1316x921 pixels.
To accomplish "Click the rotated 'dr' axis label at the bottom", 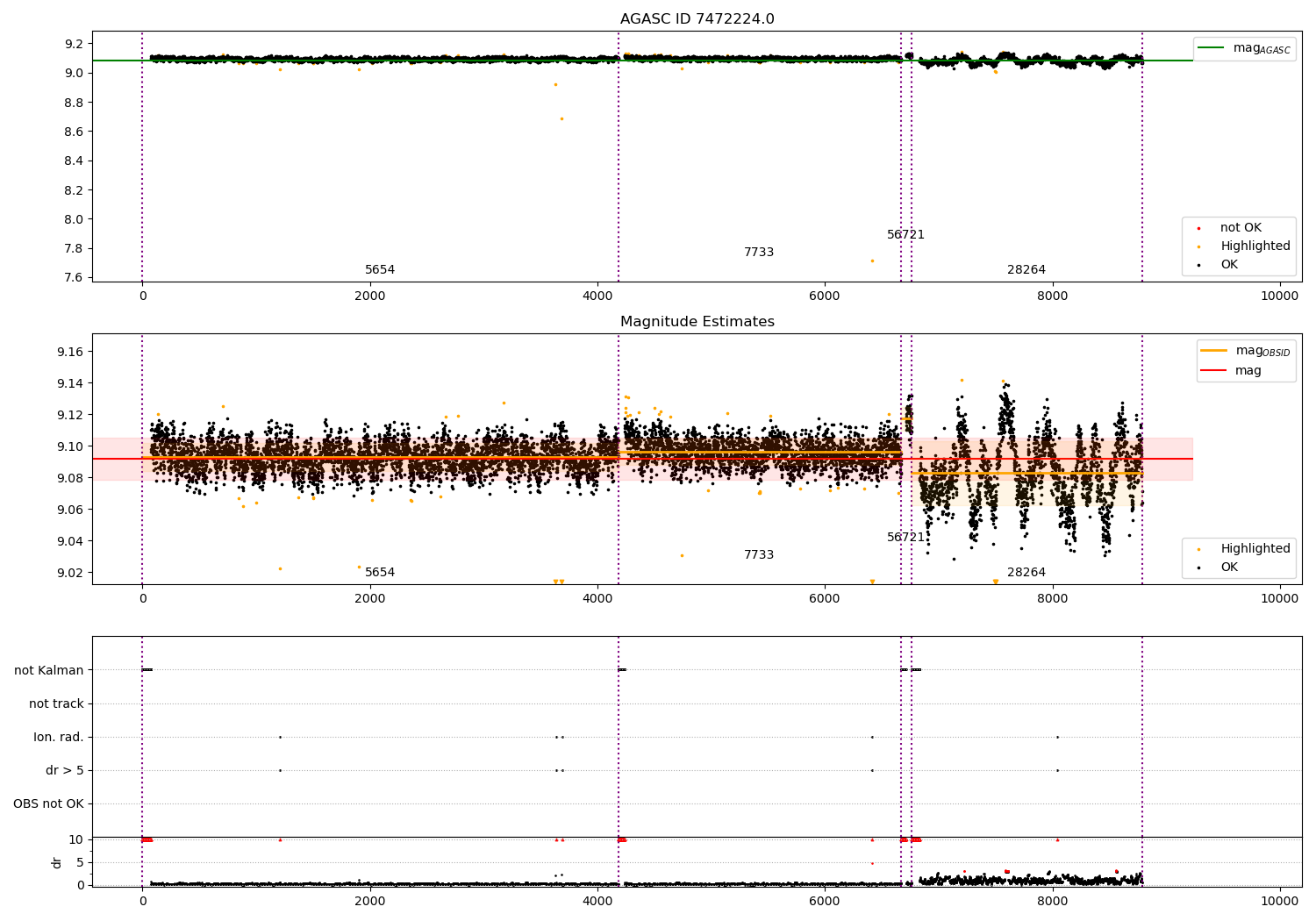I will click(57, 862).
